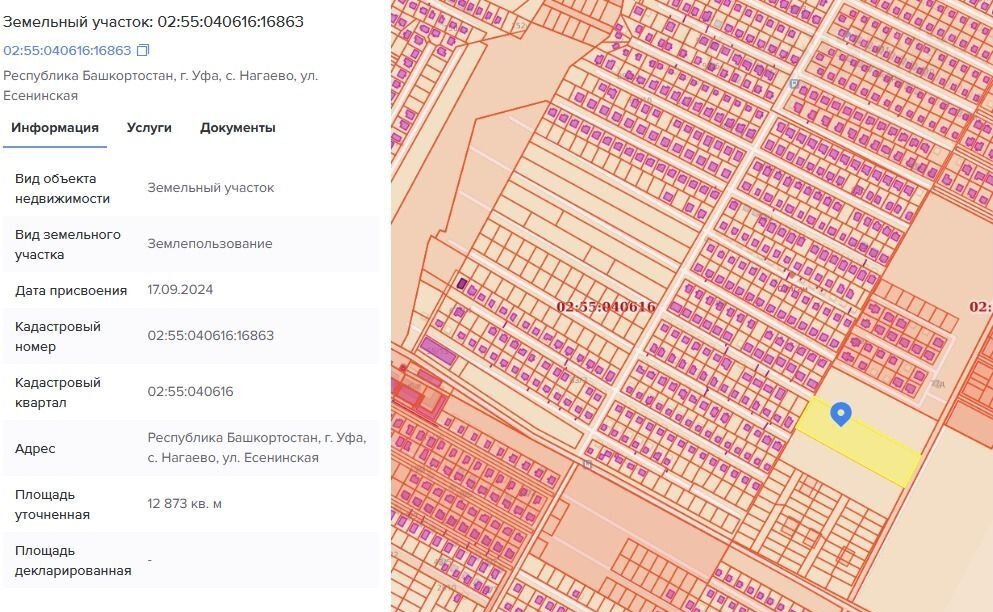Click the Землепользование value

click(210, 244)
